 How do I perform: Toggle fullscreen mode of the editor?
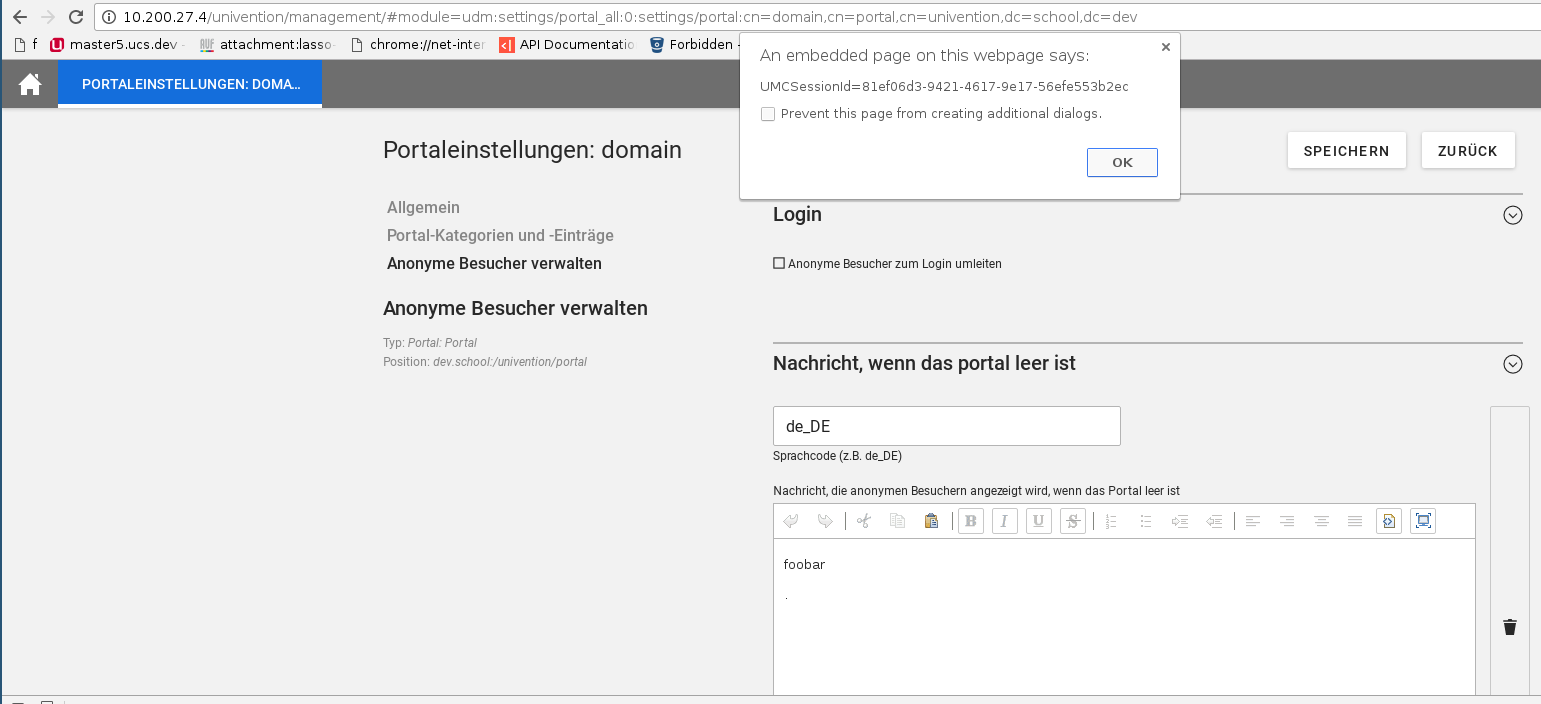pos(1422,521)
